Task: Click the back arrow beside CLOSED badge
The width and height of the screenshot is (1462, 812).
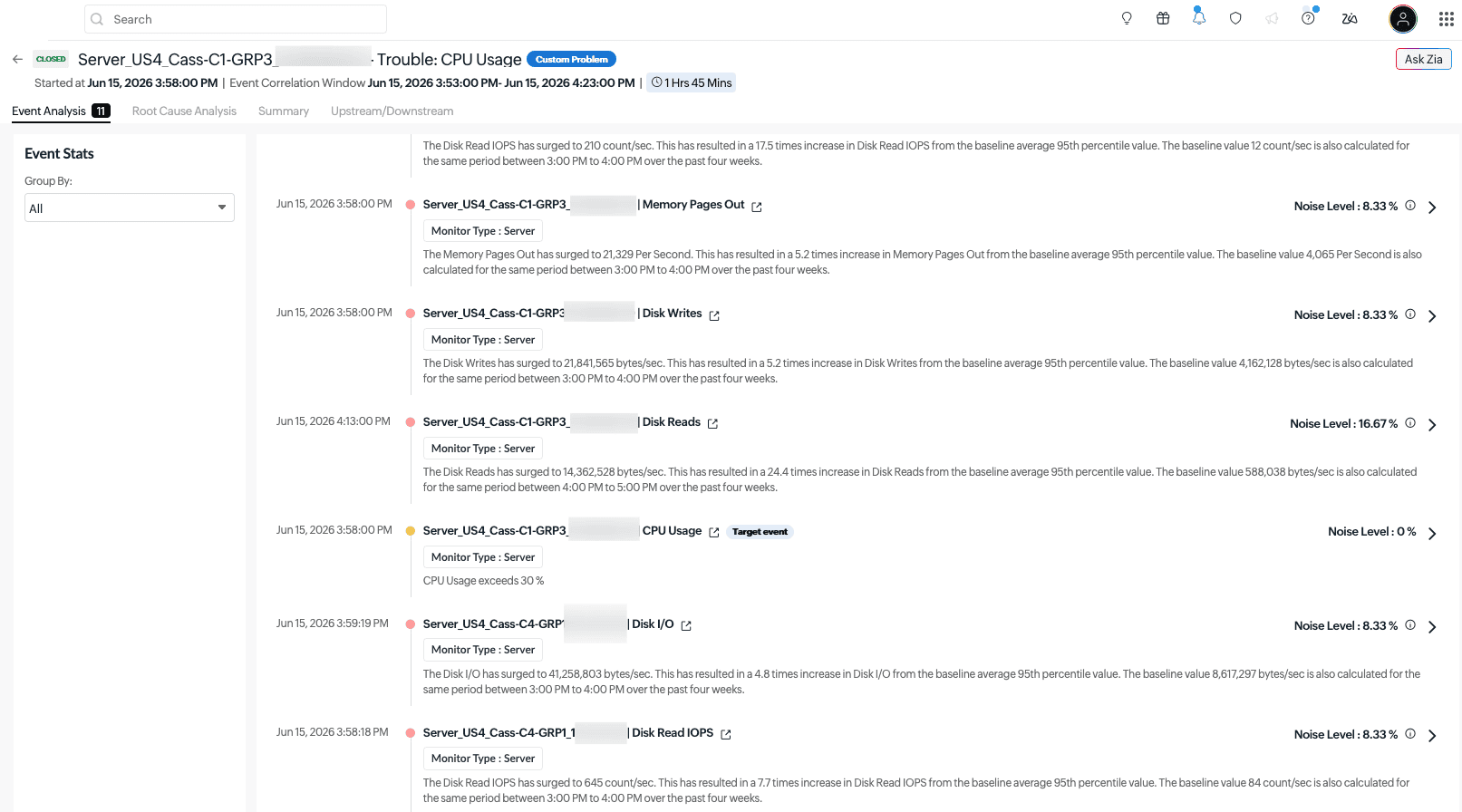Action: (x=17, y=59)
